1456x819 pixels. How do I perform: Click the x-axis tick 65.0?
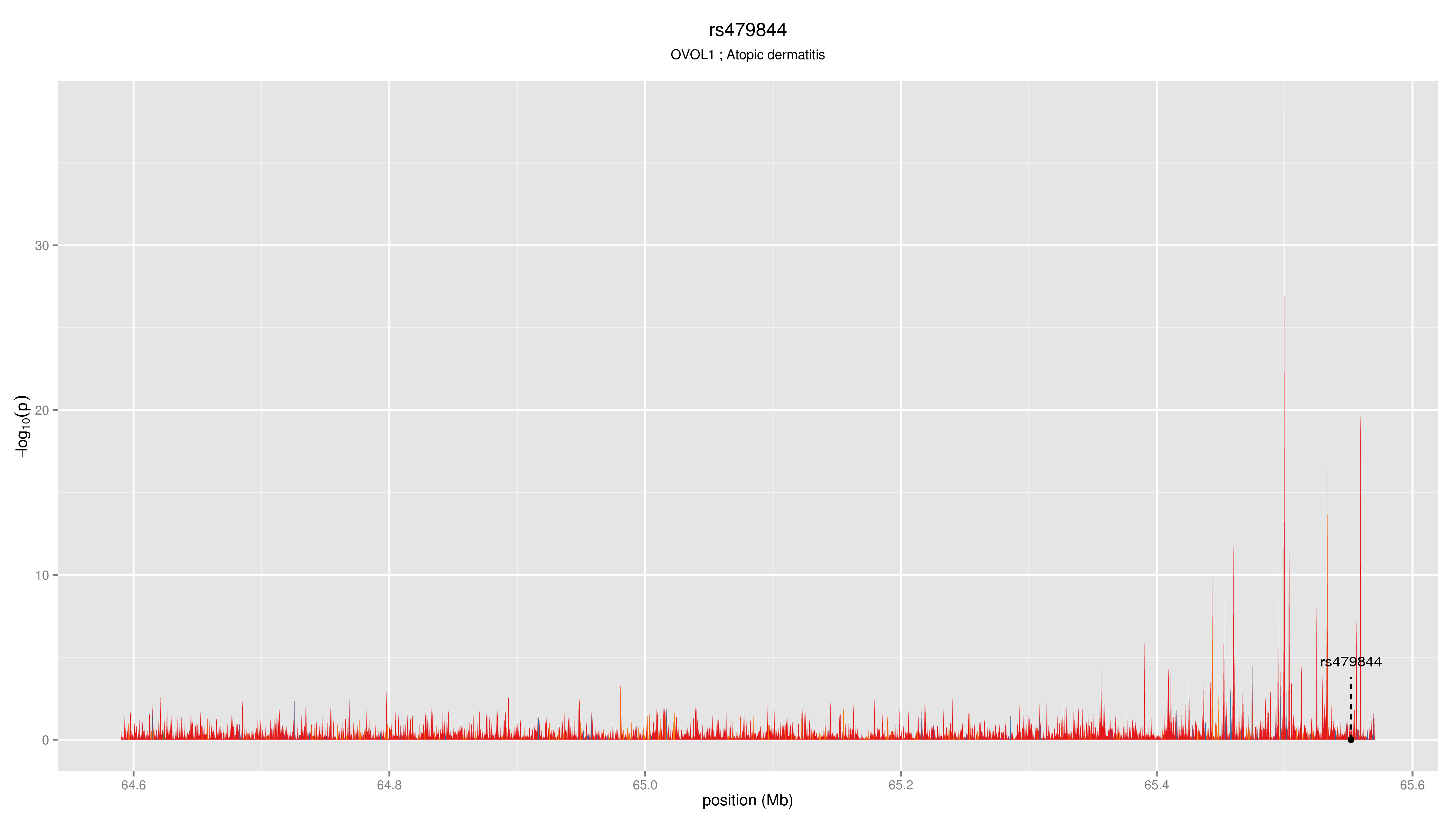point(645,785)
